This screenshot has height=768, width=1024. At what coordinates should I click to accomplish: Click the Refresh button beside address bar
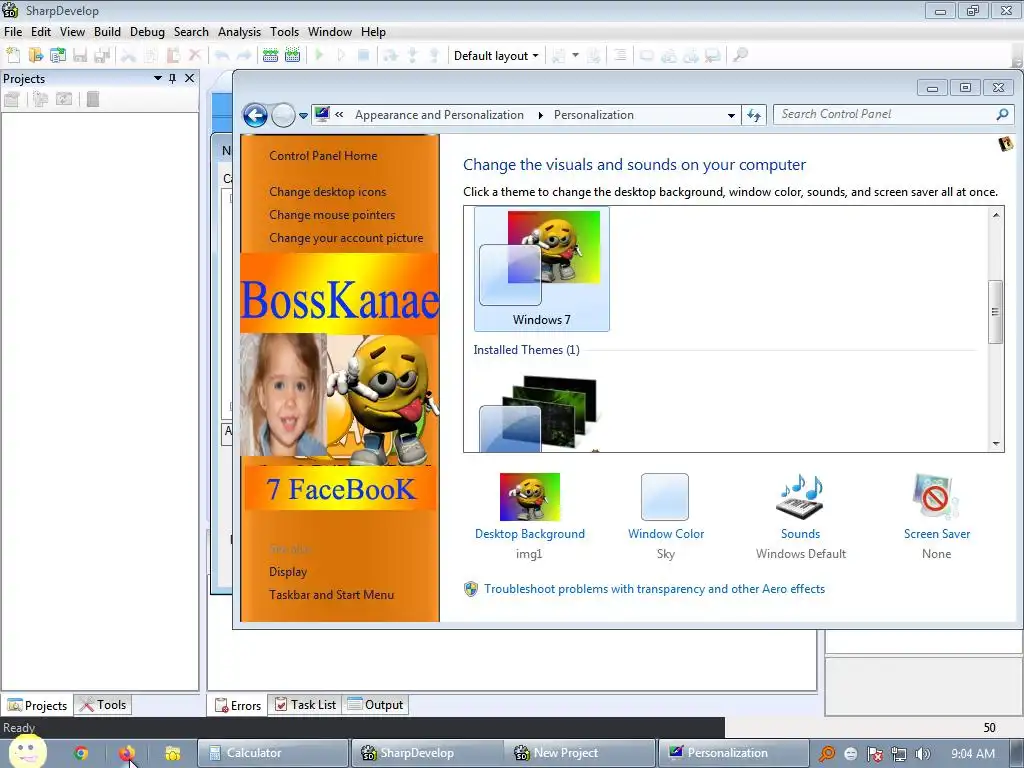(x=754, y=116)
